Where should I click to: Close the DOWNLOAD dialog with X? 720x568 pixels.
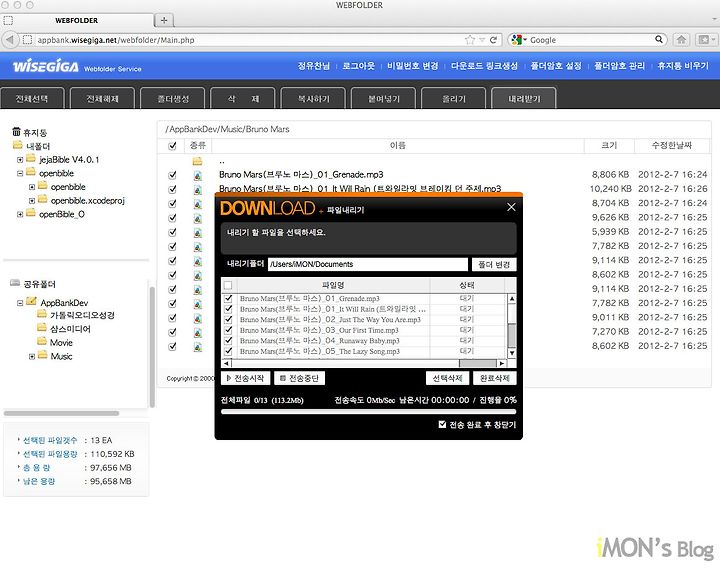(x=511, y=207)
